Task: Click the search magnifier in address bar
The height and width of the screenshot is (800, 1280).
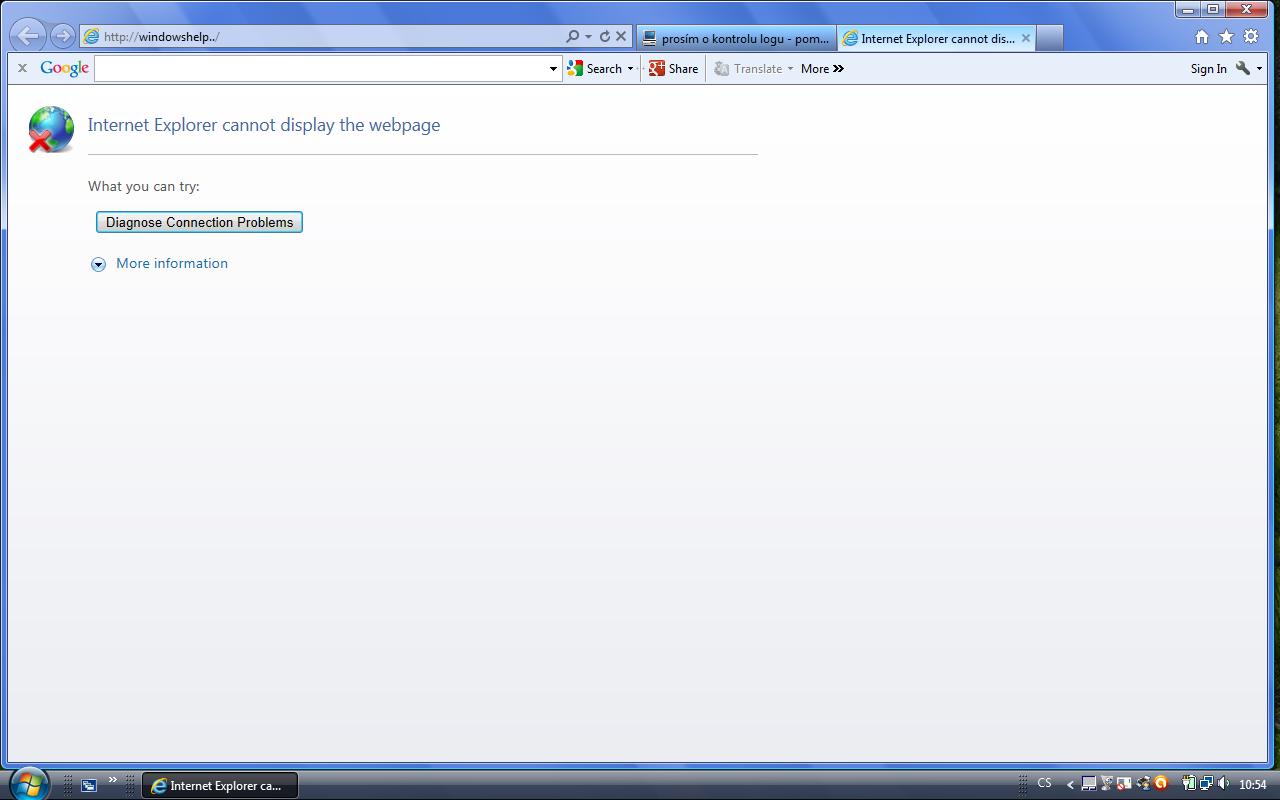Action: pos(573,36)
